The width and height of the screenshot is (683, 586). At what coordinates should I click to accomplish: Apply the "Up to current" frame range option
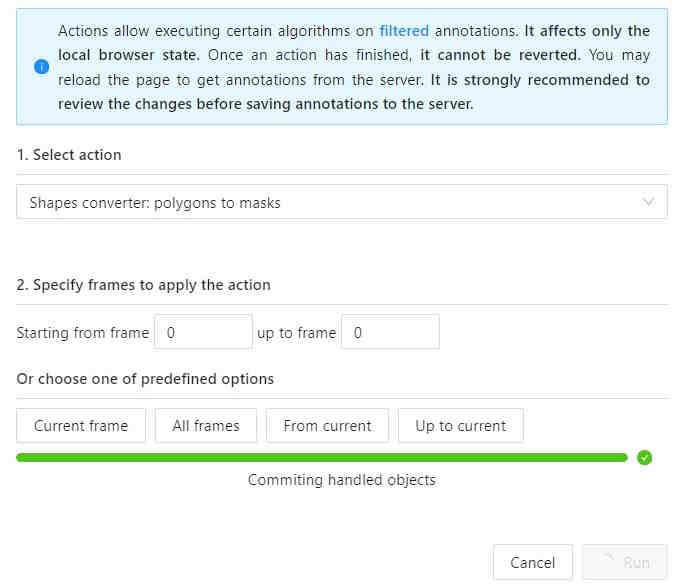click(460, 426)
